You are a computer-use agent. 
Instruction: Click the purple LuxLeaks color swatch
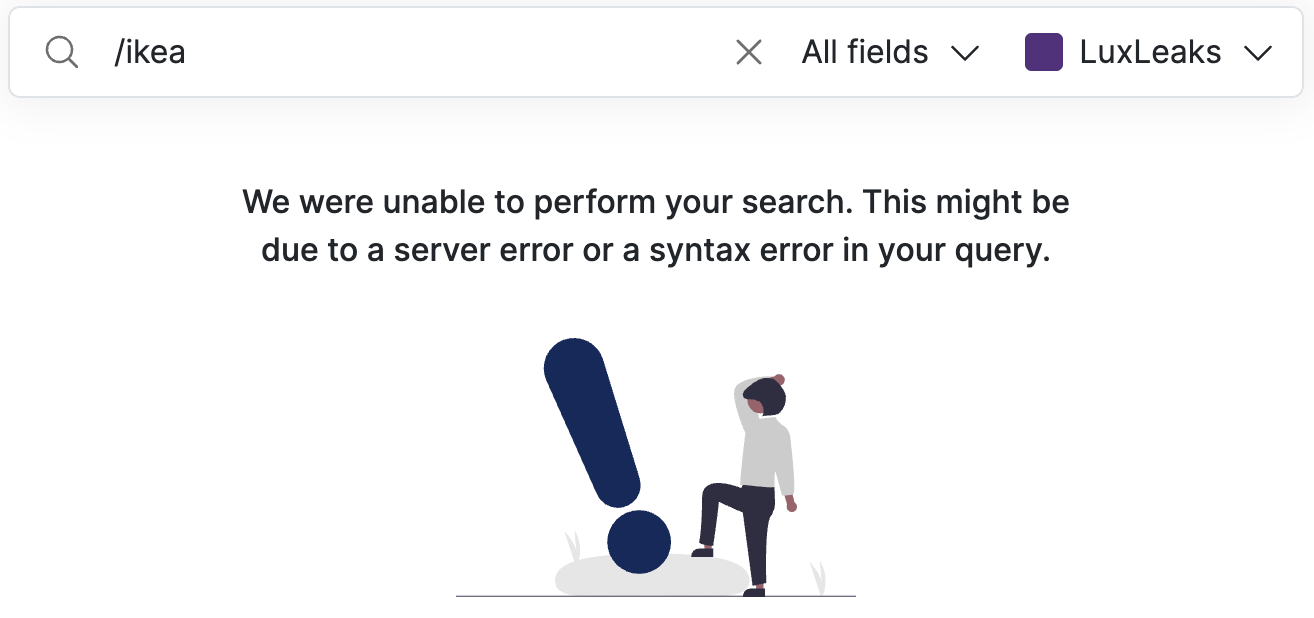1044,52
